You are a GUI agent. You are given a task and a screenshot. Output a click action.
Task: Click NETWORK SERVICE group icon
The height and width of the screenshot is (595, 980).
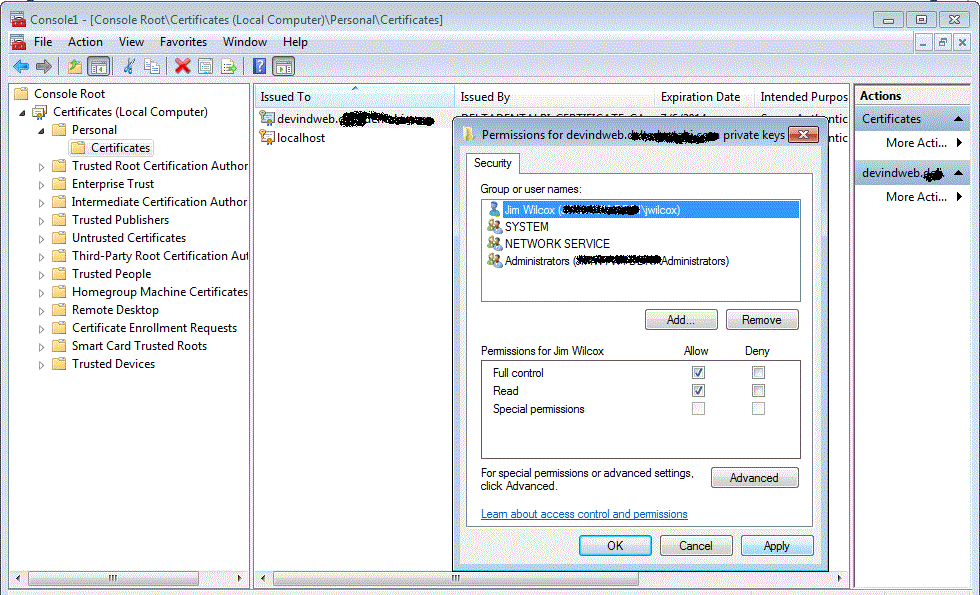click(x=494, y=243)
